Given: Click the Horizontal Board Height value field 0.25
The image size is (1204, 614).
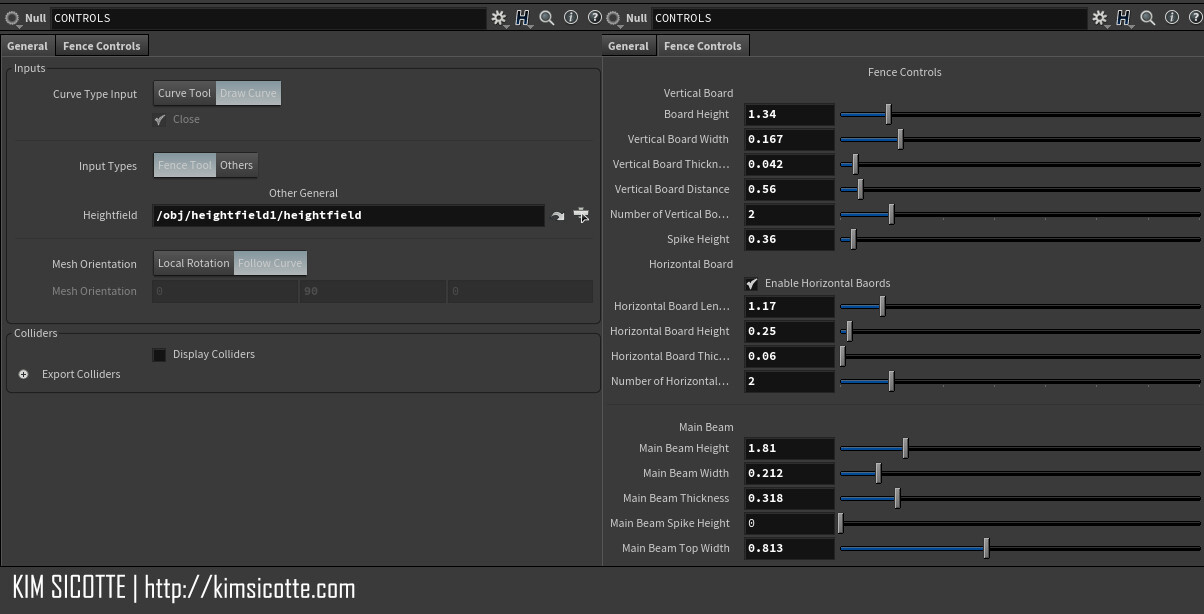Looking at the screenshot, I should (789, 332).
